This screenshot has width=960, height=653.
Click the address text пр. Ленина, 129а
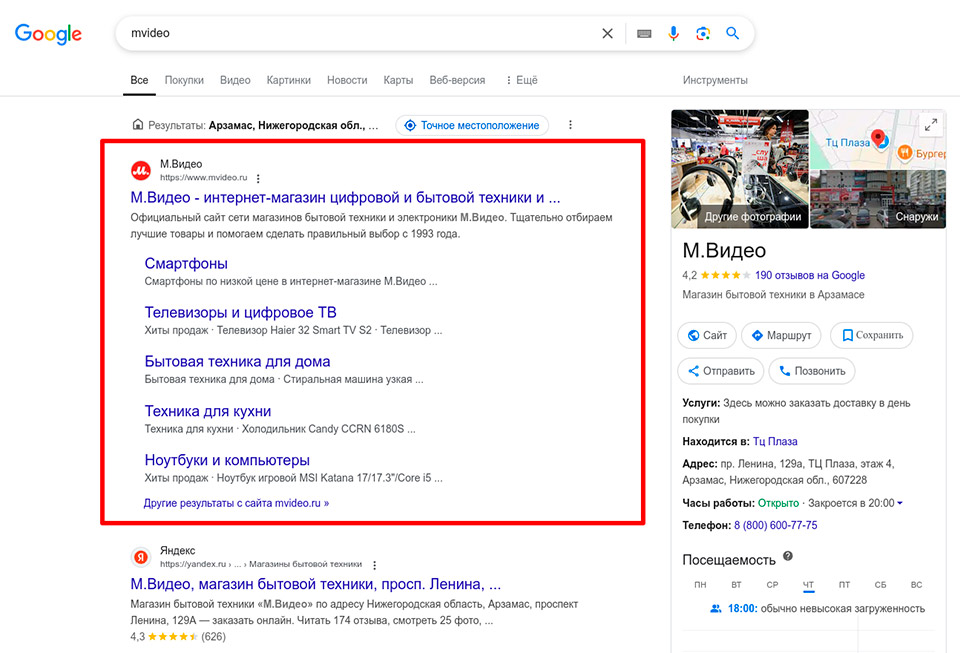(760, 464)
